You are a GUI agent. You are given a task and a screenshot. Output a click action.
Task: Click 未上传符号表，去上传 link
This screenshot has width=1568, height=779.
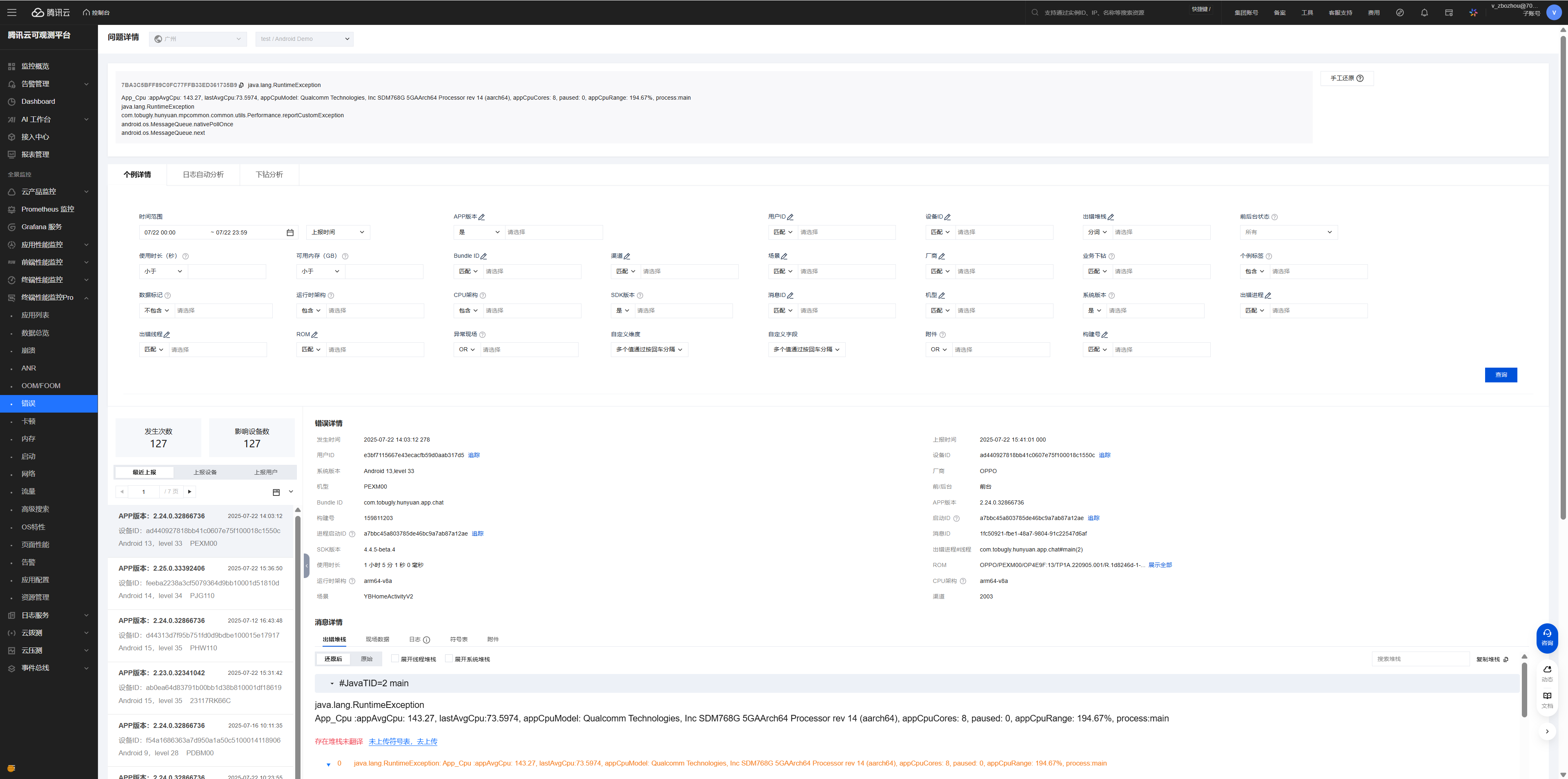[x=403, y=741]
